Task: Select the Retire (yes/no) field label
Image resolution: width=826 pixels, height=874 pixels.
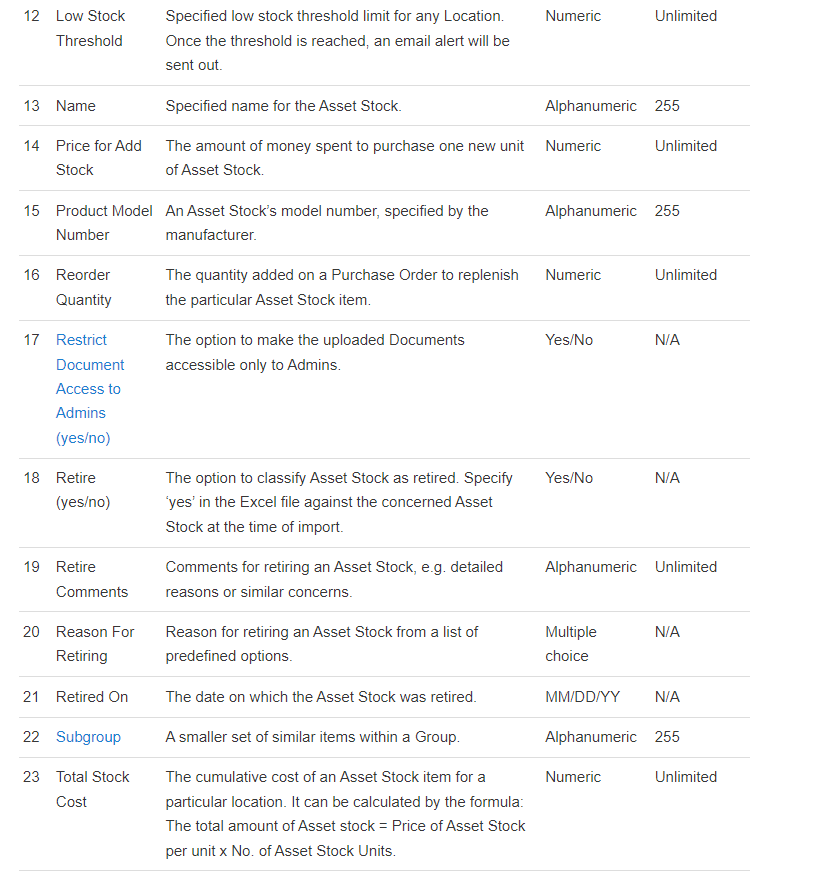Action: pyautogui.click(x=83, y=490)
